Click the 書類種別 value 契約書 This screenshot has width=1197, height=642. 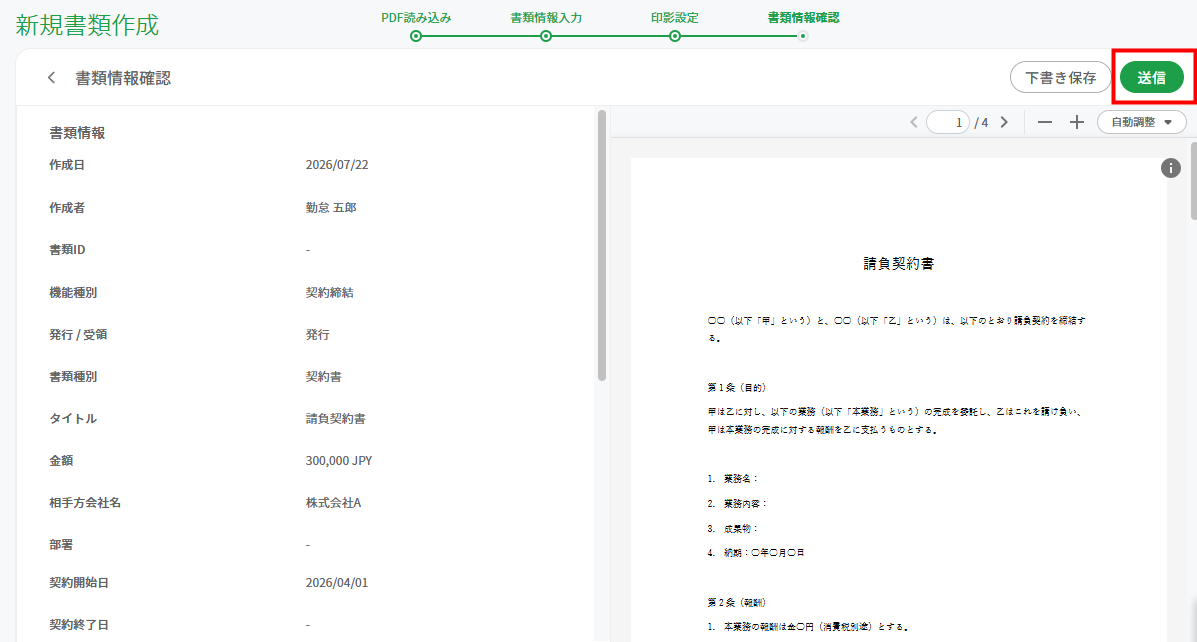point(324,376)
